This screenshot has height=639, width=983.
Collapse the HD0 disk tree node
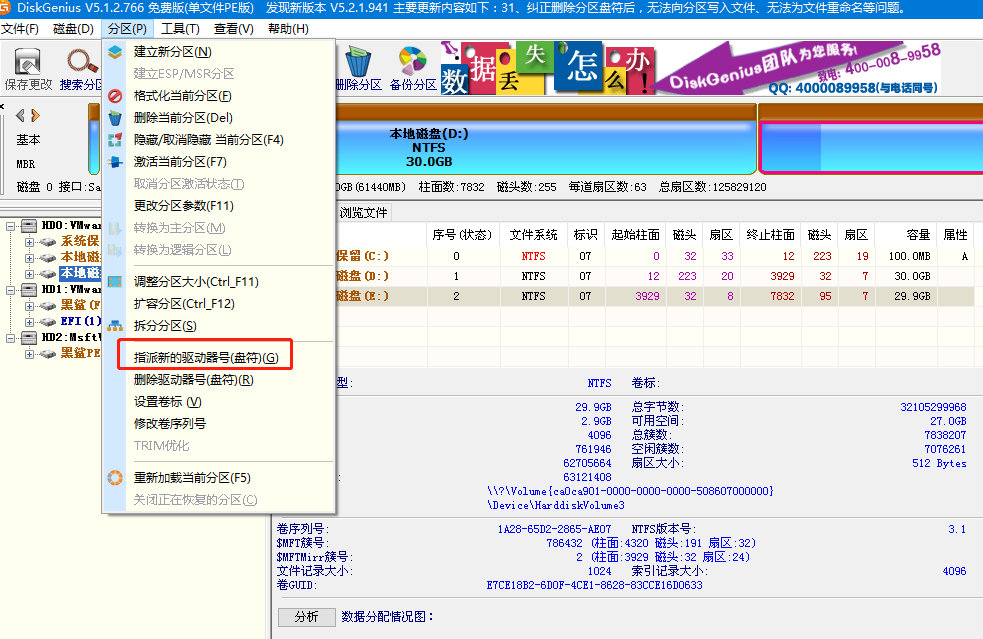pyautogui.click(x=10, y=226)
